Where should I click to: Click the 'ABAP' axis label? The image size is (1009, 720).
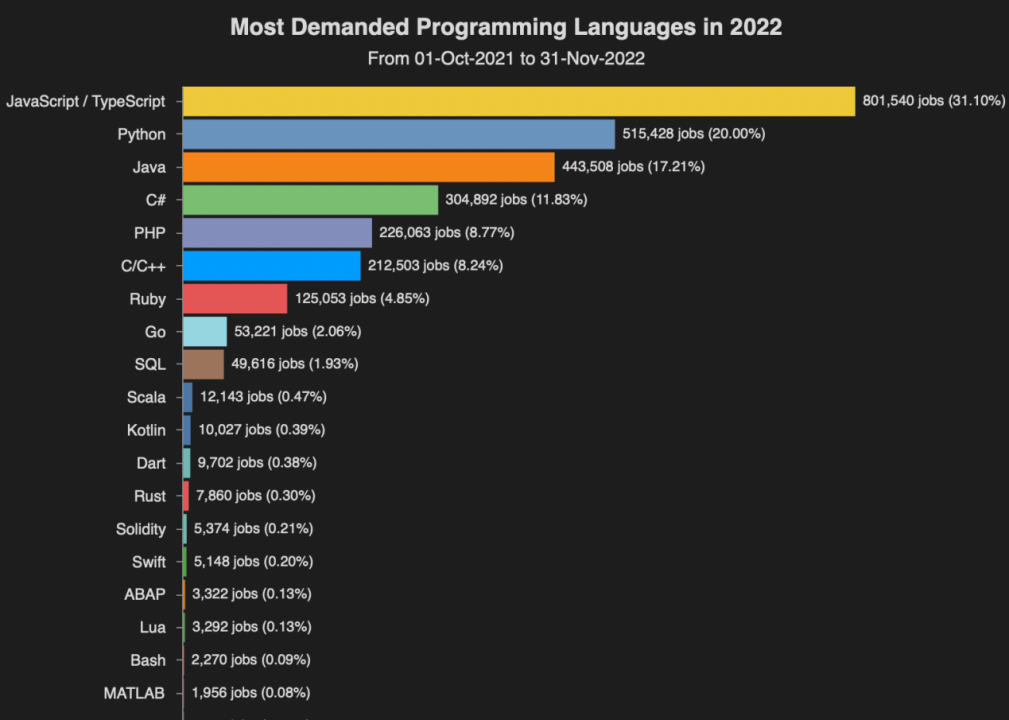[x=145, y=595]
